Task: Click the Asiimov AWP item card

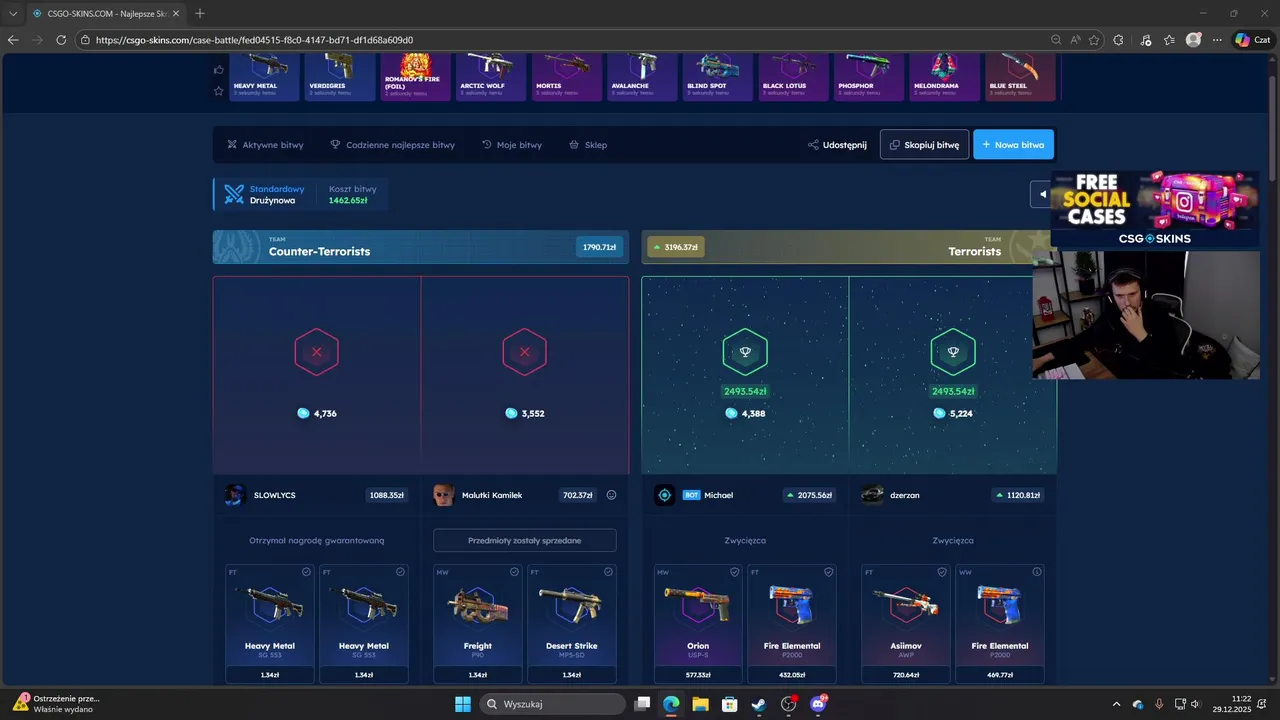Action: 906,624
